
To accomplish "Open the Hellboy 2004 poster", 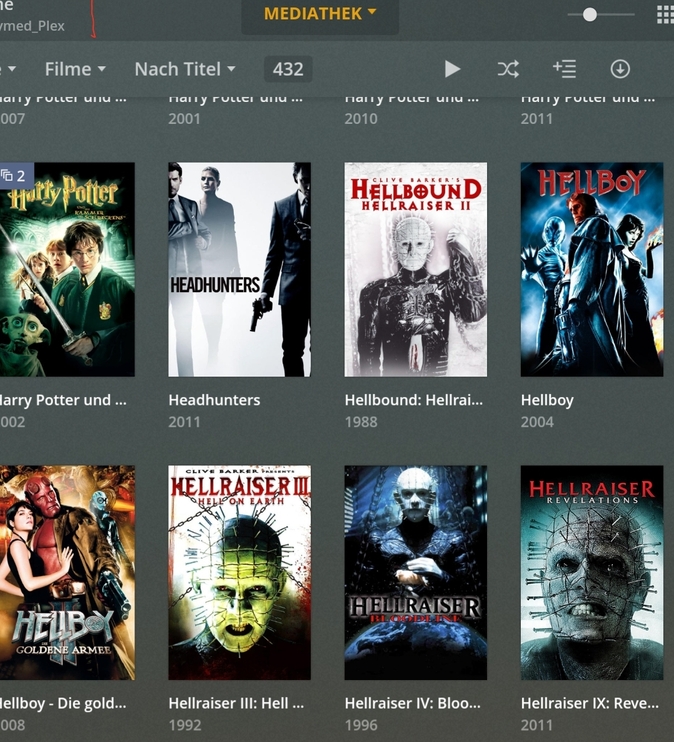I will [592, 270].
